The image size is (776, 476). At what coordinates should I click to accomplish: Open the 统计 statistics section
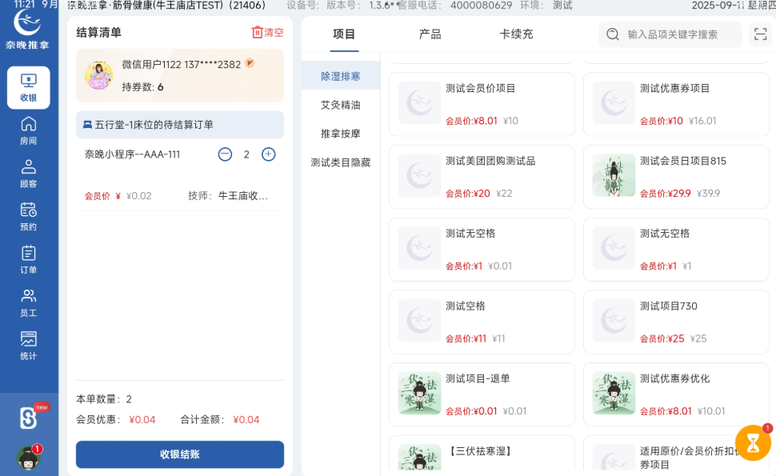[28, 345]
